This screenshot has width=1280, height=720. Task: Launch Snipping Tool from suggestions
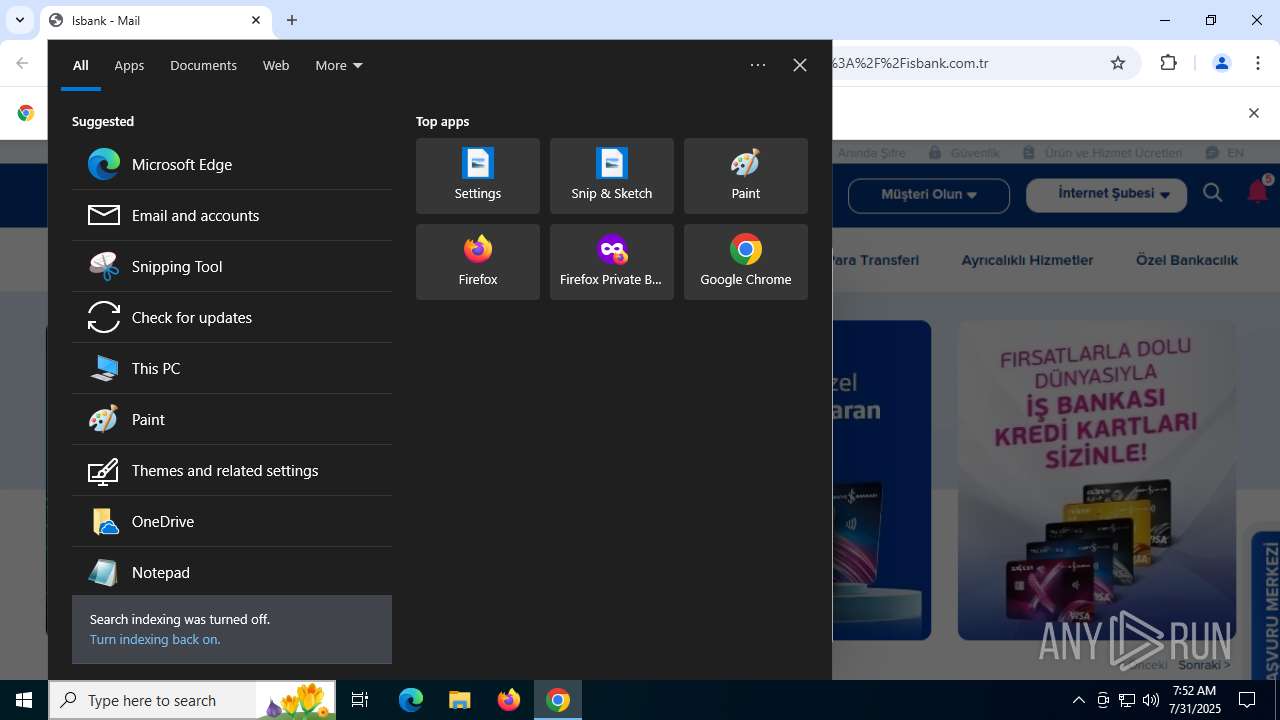tap(232, 266)
